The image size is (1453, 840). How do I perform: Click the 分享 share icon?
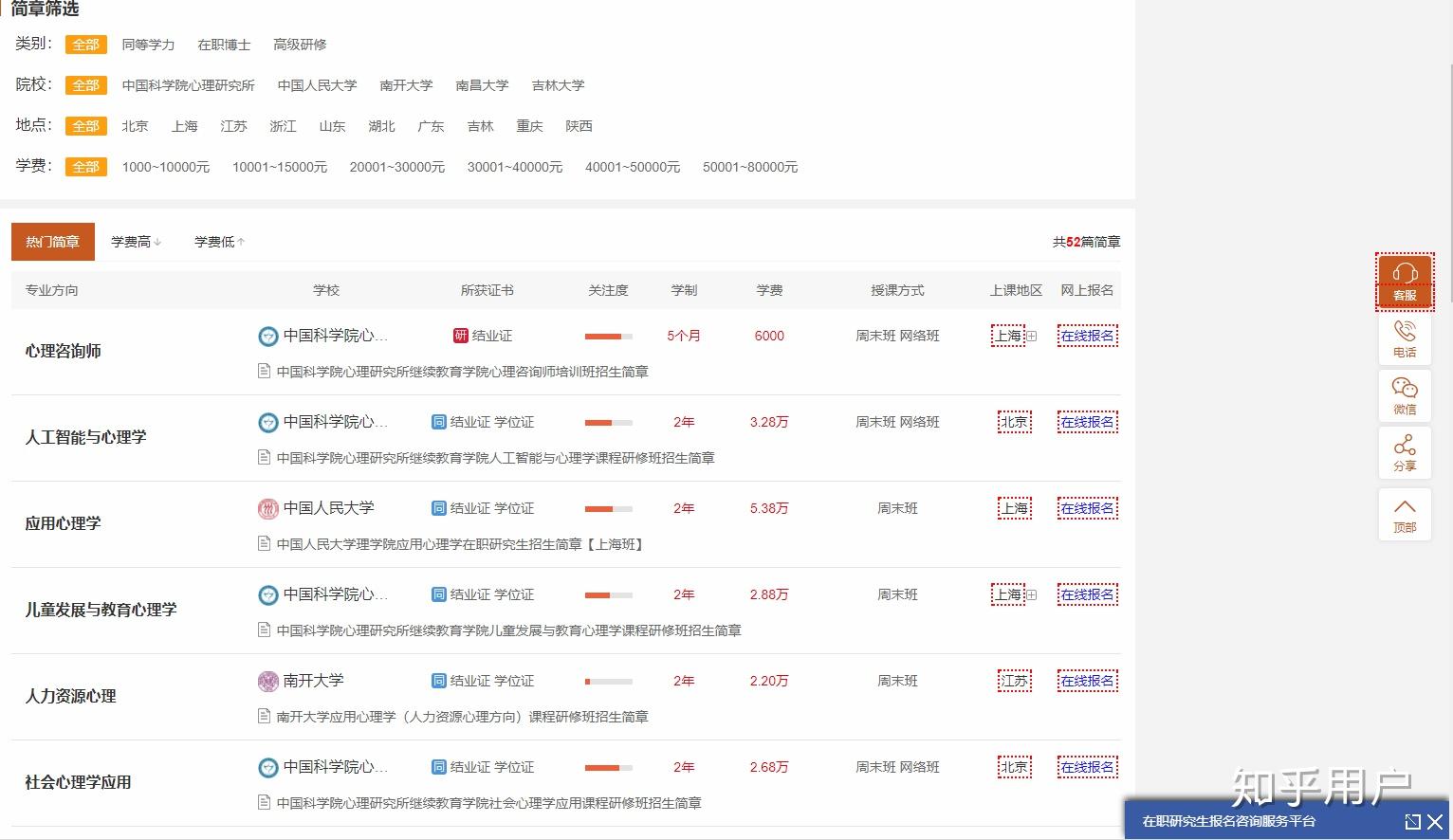tap(1405, 452)
